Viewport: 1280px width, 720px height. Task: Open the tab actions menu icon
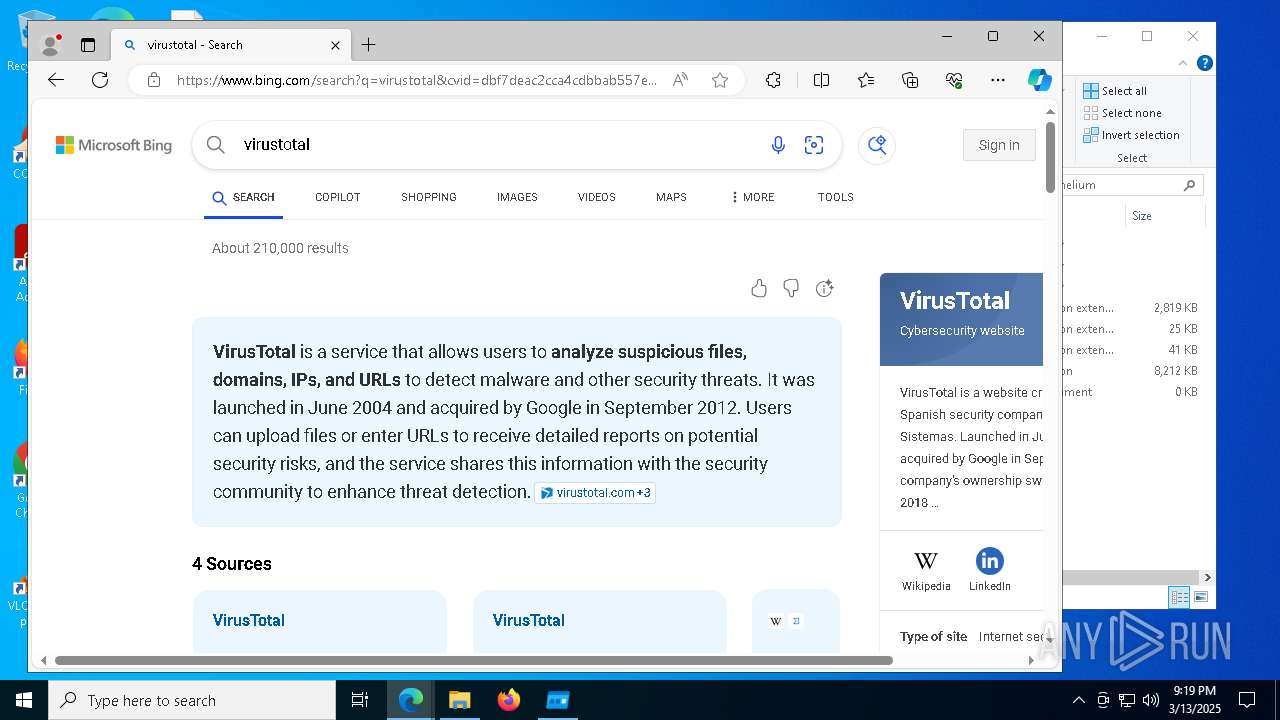(88, 45)
